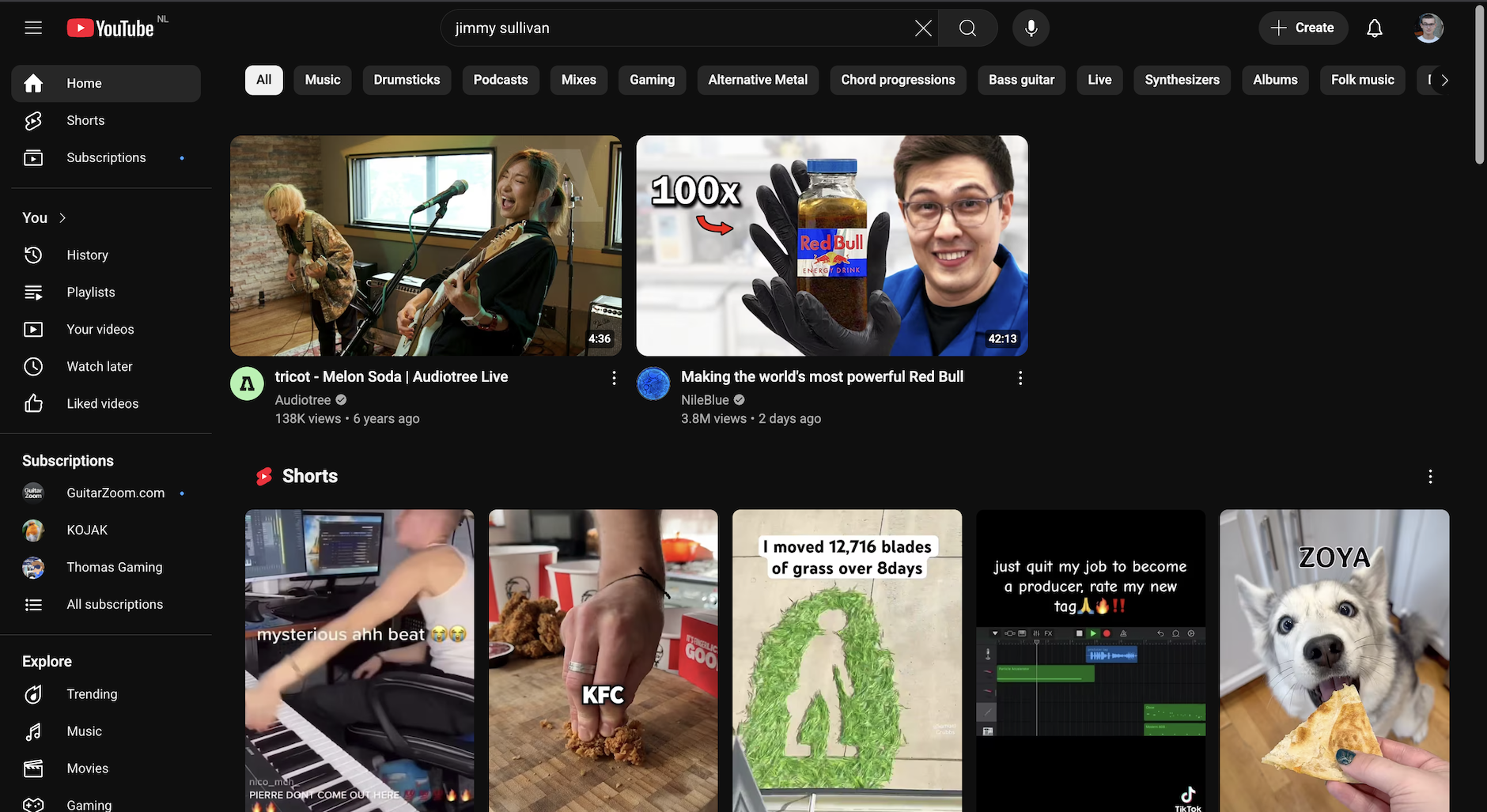Screen dimensions: 1487x812
Task: Open Your videos in the sidebar
Action: (x=106, y=329)
